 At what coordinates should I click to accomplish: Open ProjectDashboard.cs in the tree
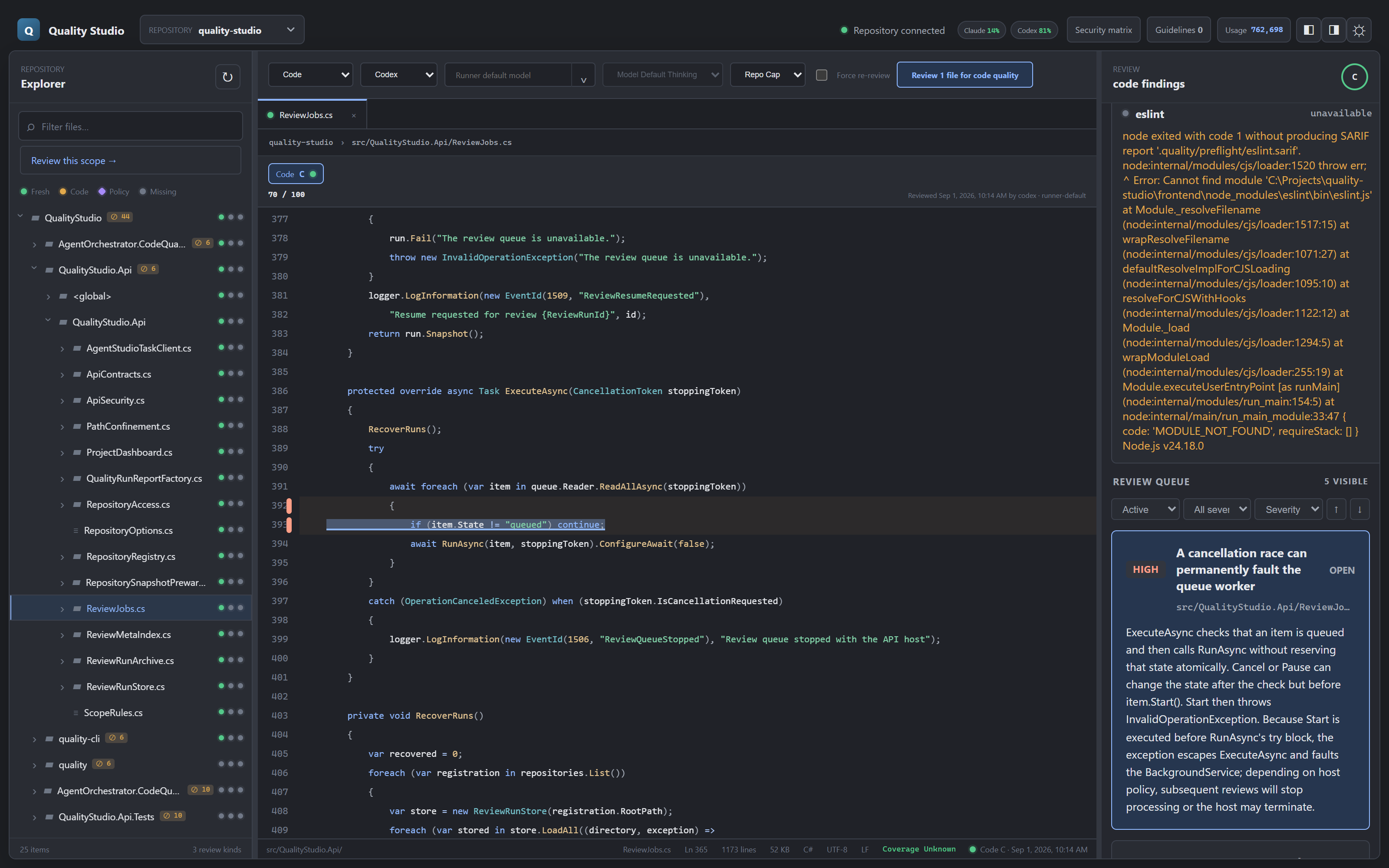point(129,452)
